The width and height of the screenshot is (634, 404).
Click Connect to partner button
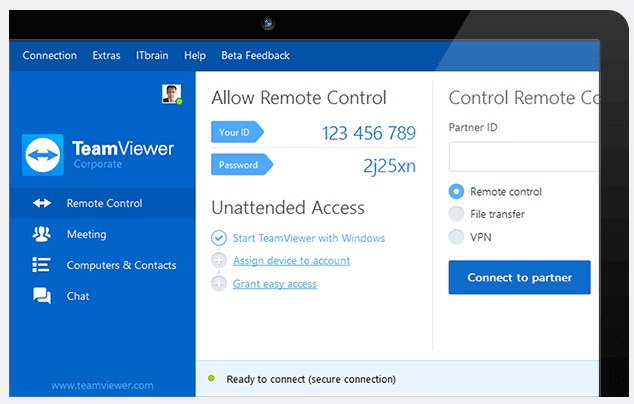[520, 277]
